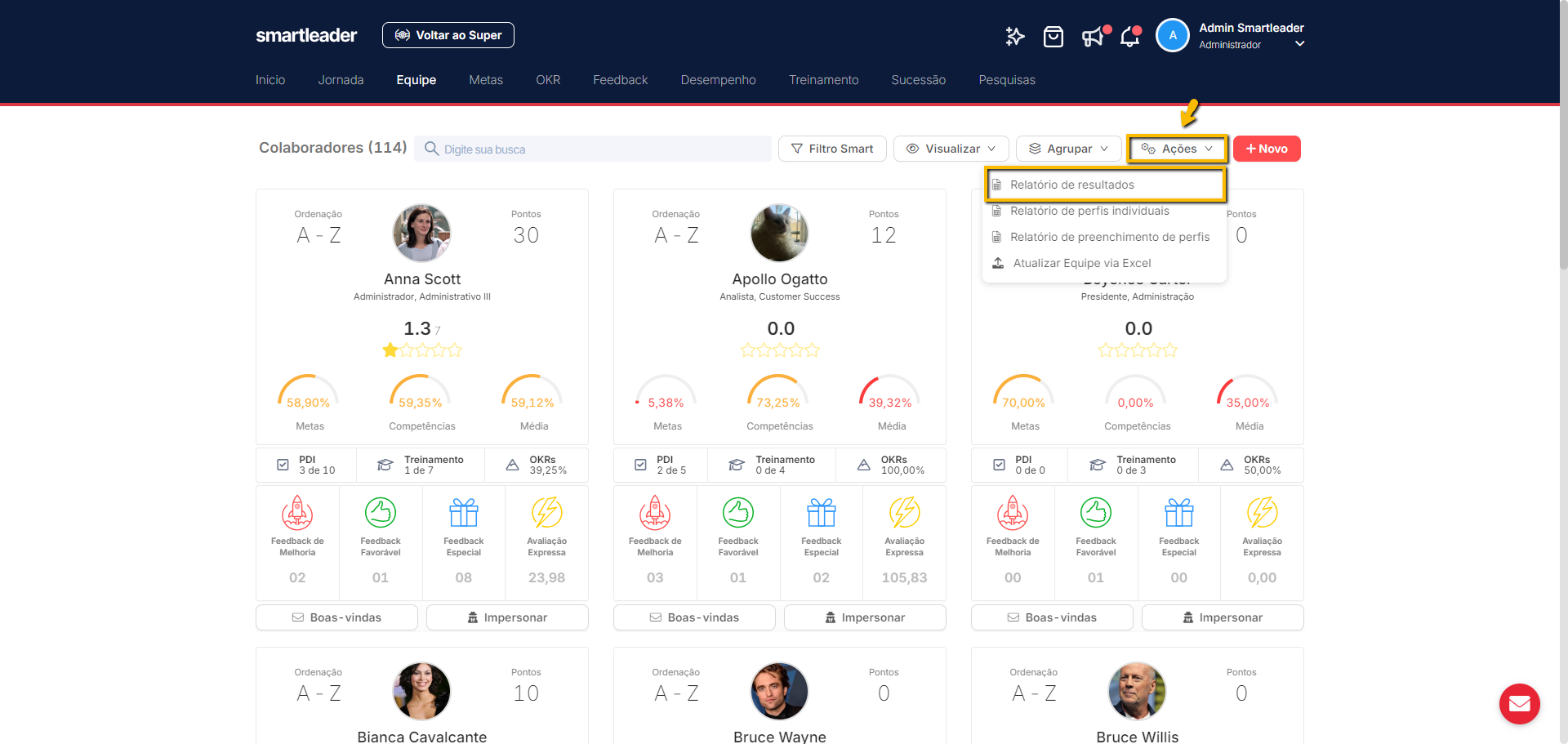This screenshot has height=744, width=1568.
Task: Click Anna Scott's Avaliação Expressa lightning icon
Action: tap(546, 513)
